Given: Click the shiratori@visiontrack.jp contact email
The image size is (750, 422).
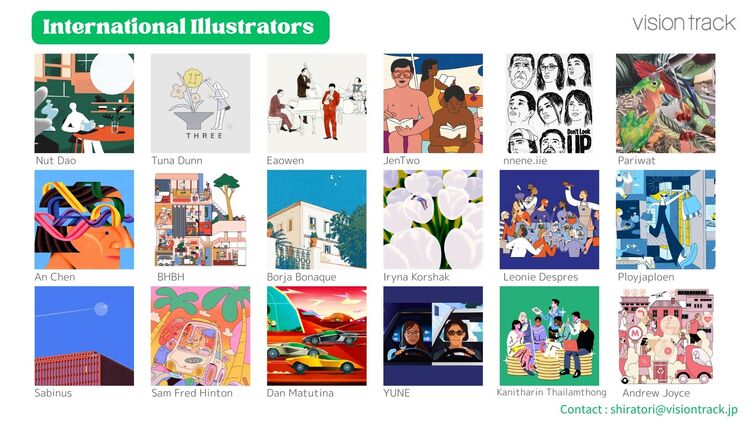Looking at the screenshot, I should click(674, 410).
